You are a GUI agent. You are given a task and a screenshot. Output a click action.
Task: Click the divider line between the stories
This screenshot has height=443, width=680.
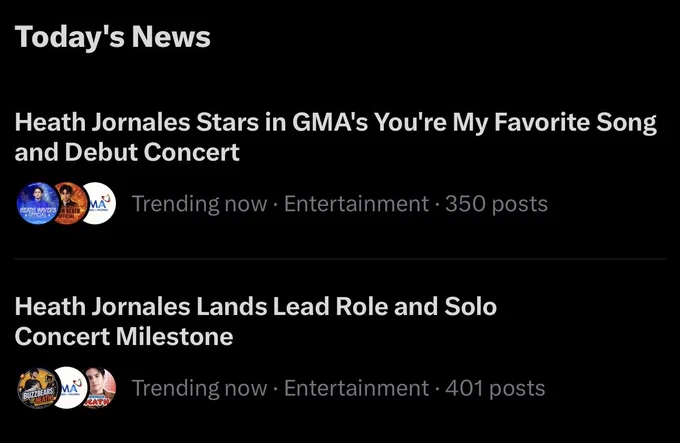(x=340, y=259)
